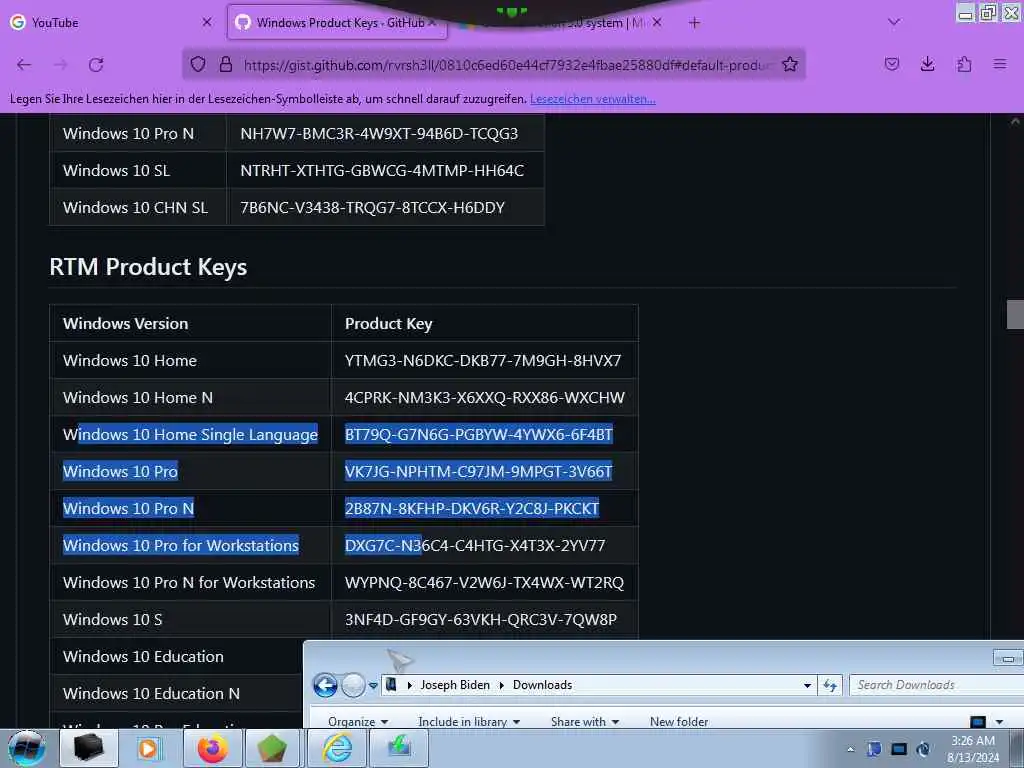Click the tray icon left of the clock
This screenshot has width=1024, height=768.
[923, 749]
